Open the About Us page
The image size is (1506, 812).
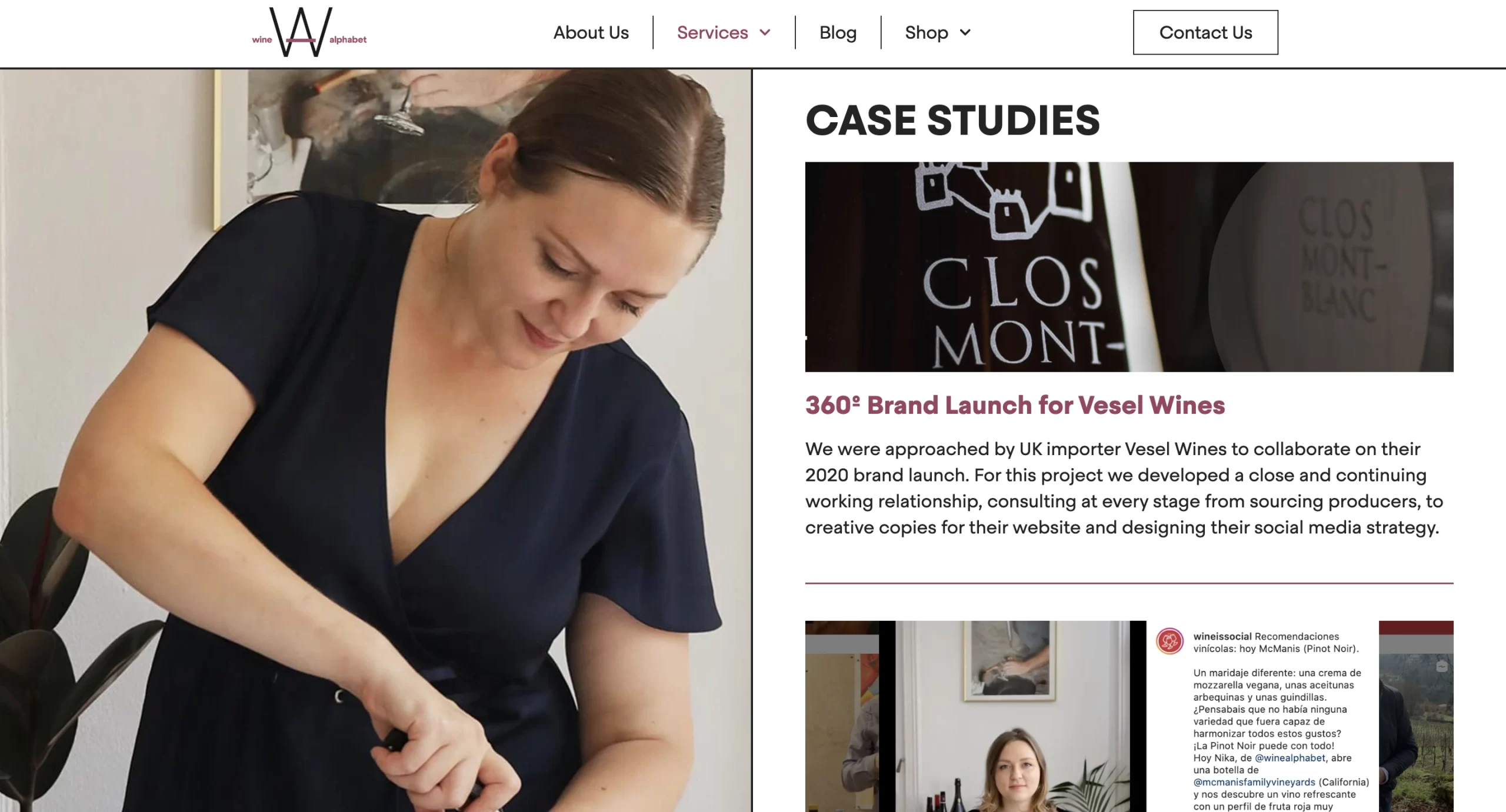[x=591, y=32]
